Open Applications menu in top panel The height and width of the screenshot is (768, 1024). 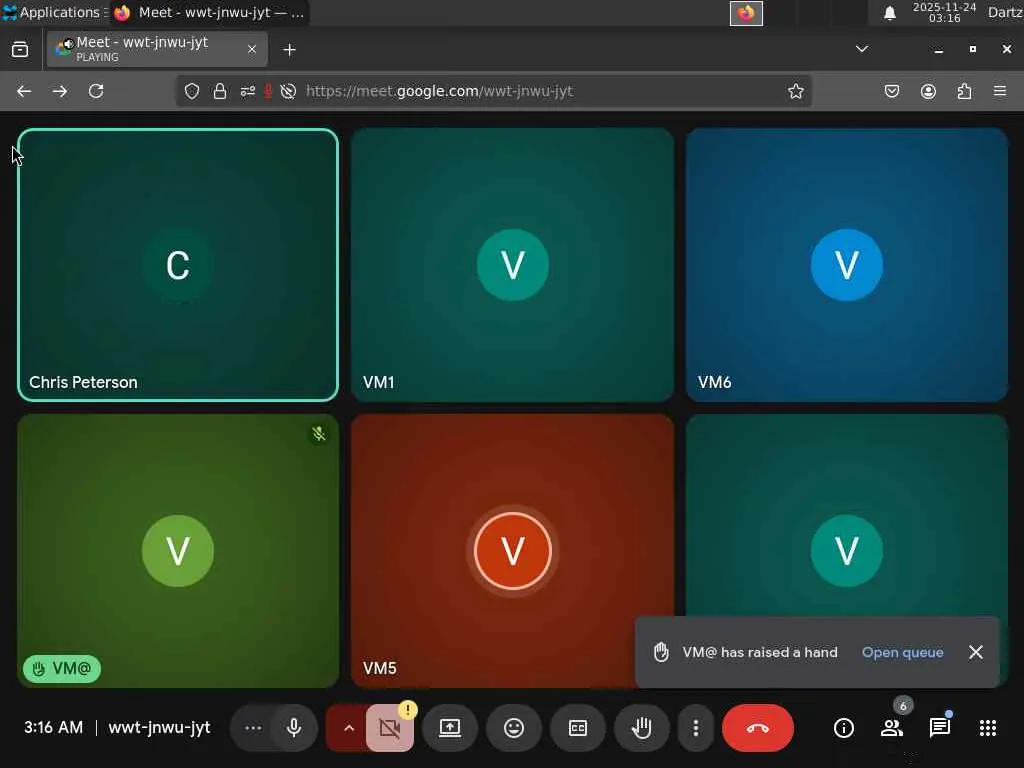coord(55,12)
